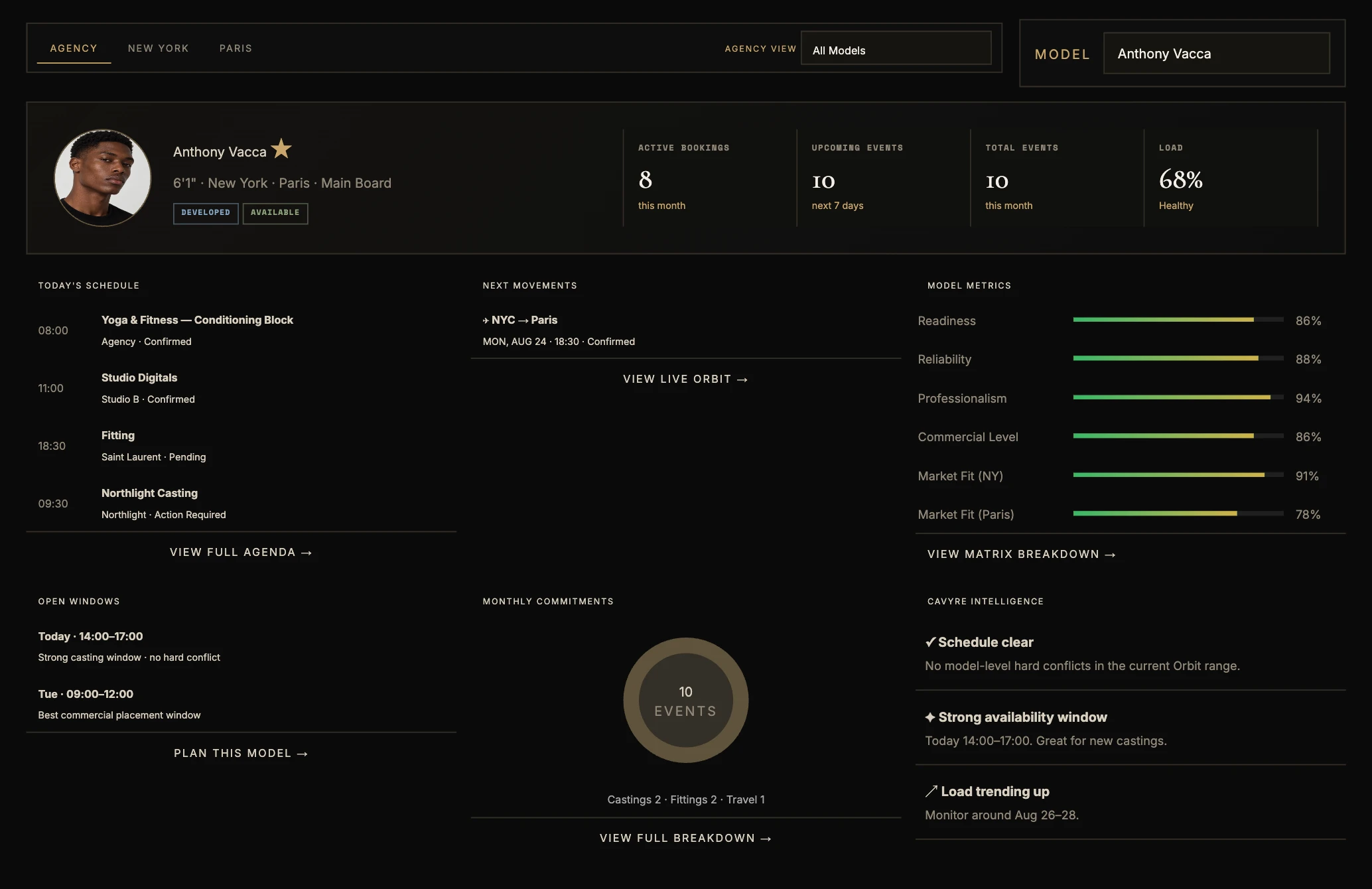Click the gold star next to Anthony Vacca
The width and height of the screenshot is (1372, 889).
(281, 149)
